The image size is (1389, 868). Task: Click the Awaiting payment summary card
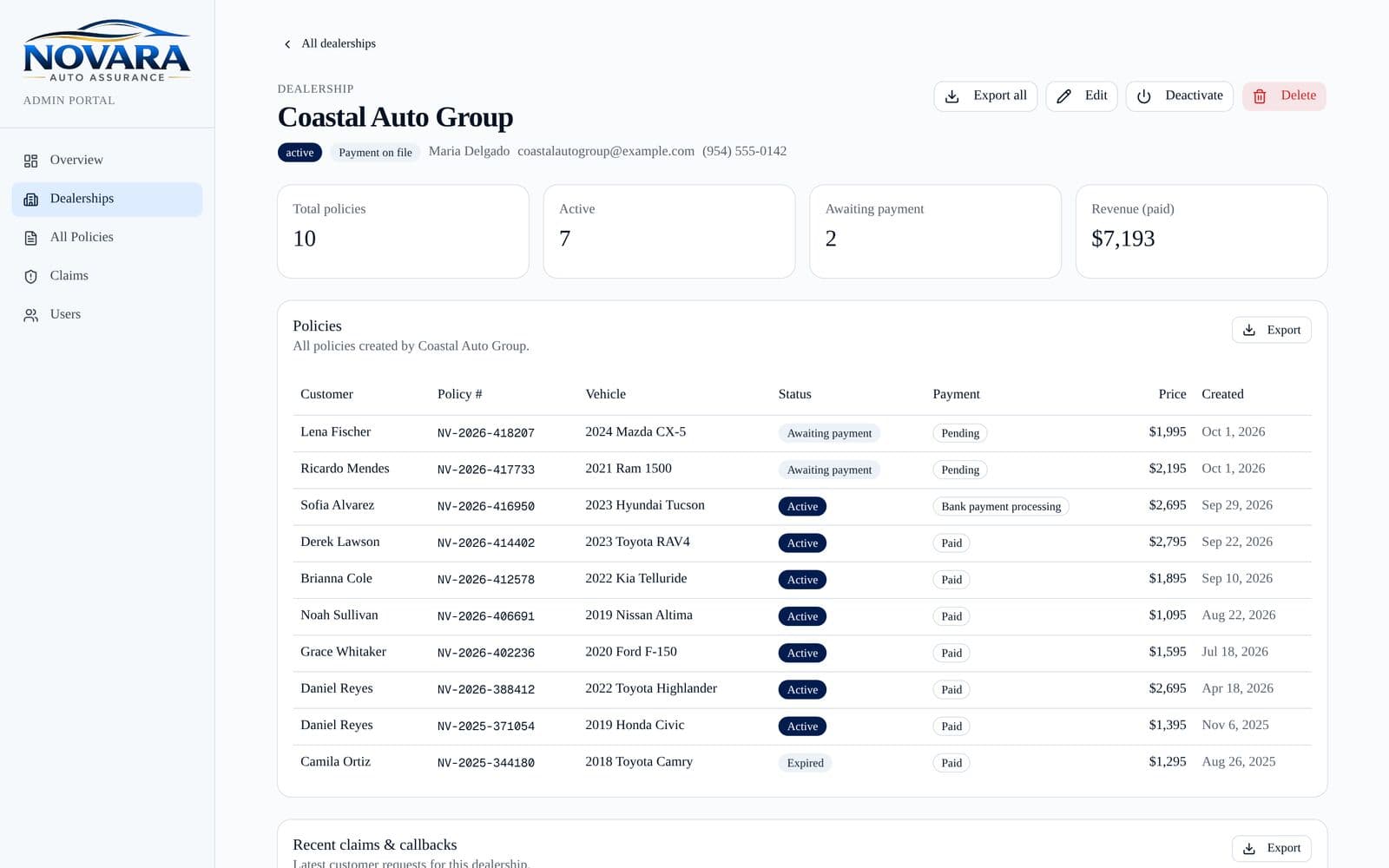tap(935, 231)
